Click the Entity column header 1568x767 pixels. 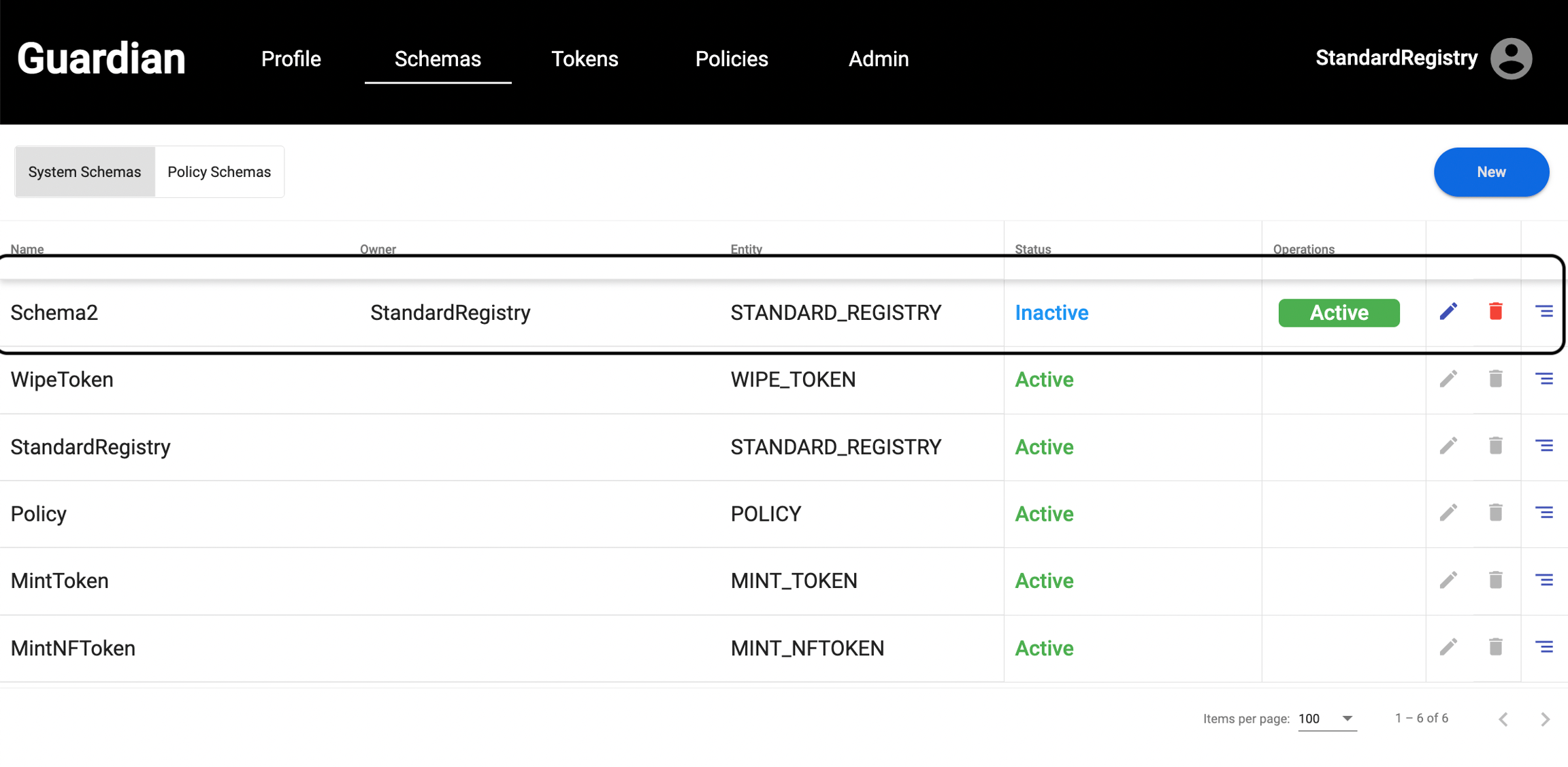point(746,249)
